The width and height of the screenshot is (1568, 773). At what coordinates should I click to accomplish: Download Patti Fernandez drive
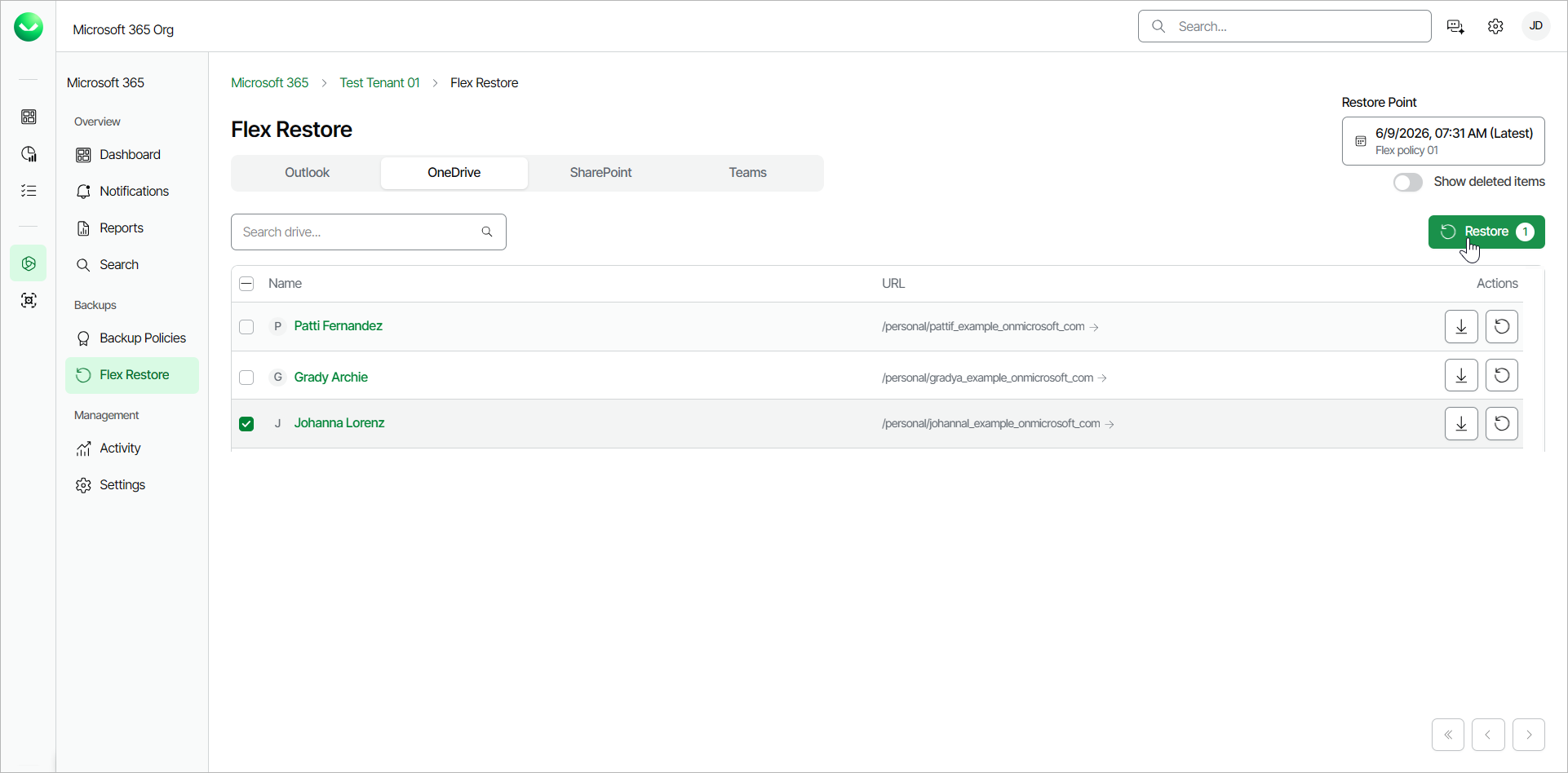1461,327
